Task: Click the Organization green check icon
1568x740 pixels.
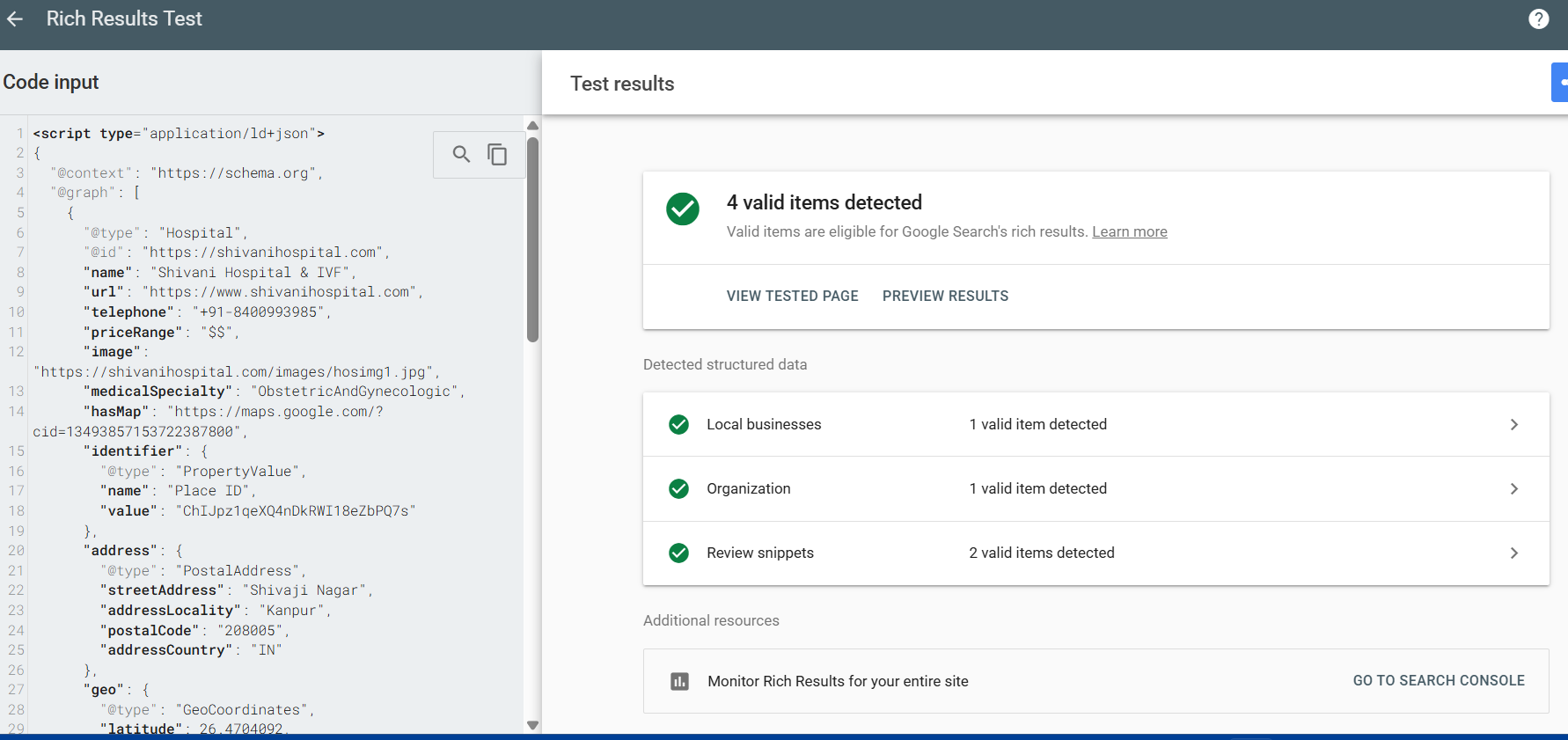Action: [x=678, y=488]
